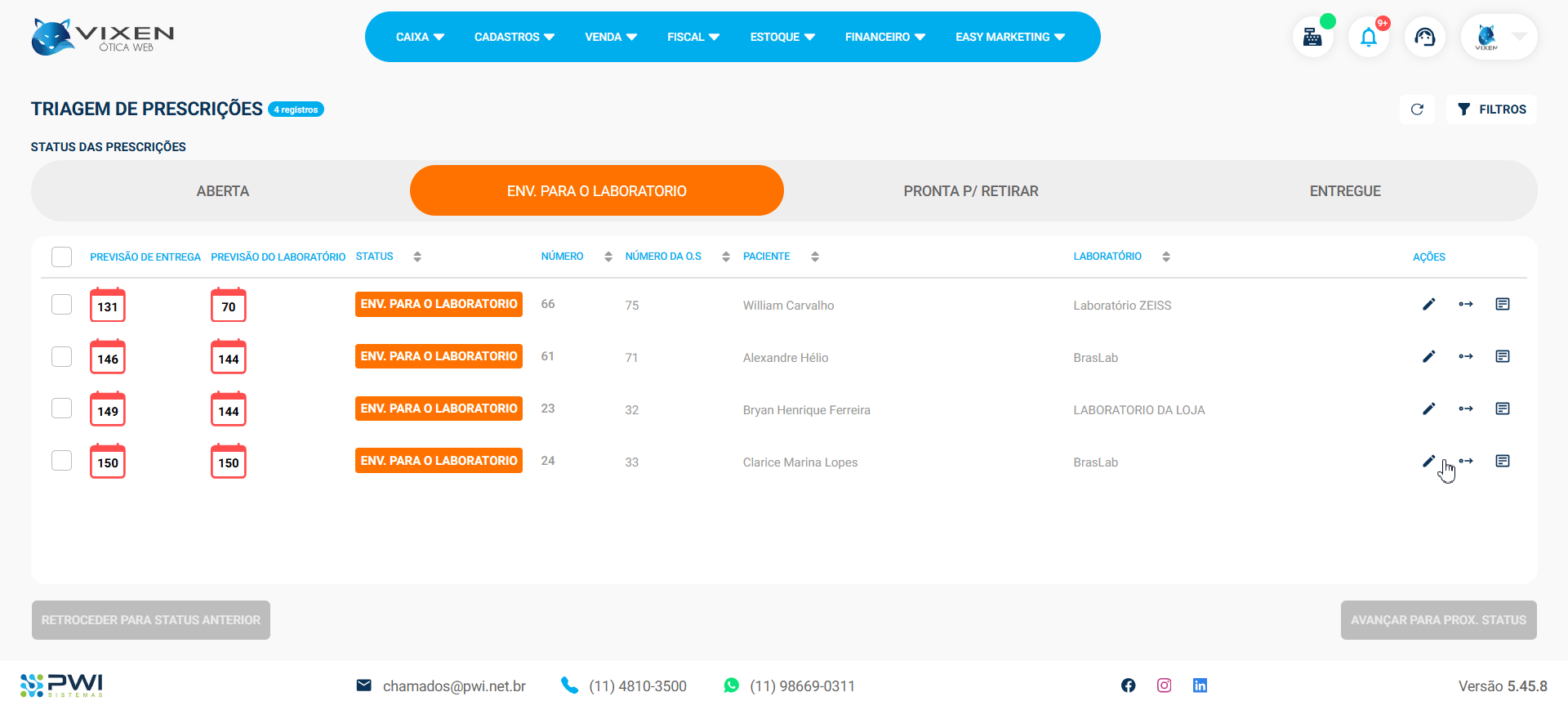
Task: Open the Financeiro dropdown menu
Action: click(x=884, y=37)
